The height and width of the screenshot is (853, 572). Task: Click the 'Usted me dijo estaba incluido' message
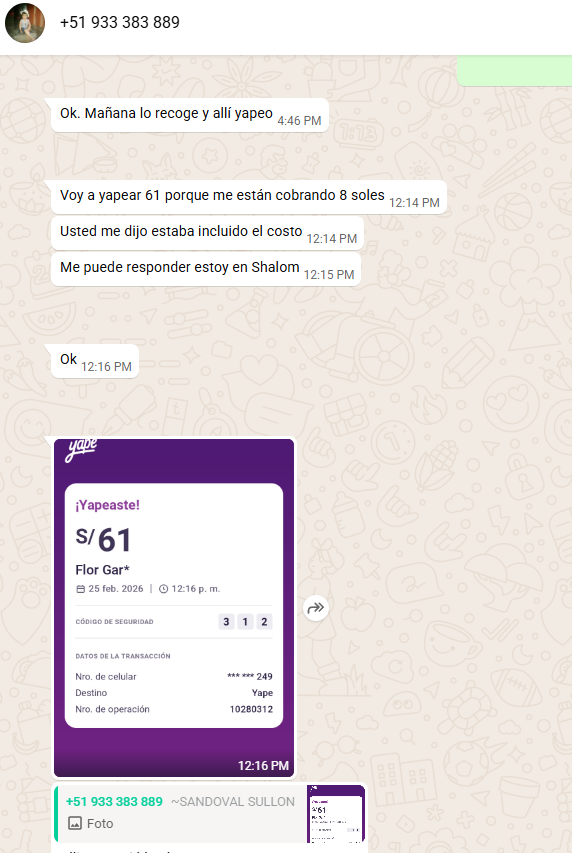pyautogui.click(x=207, y=233)
